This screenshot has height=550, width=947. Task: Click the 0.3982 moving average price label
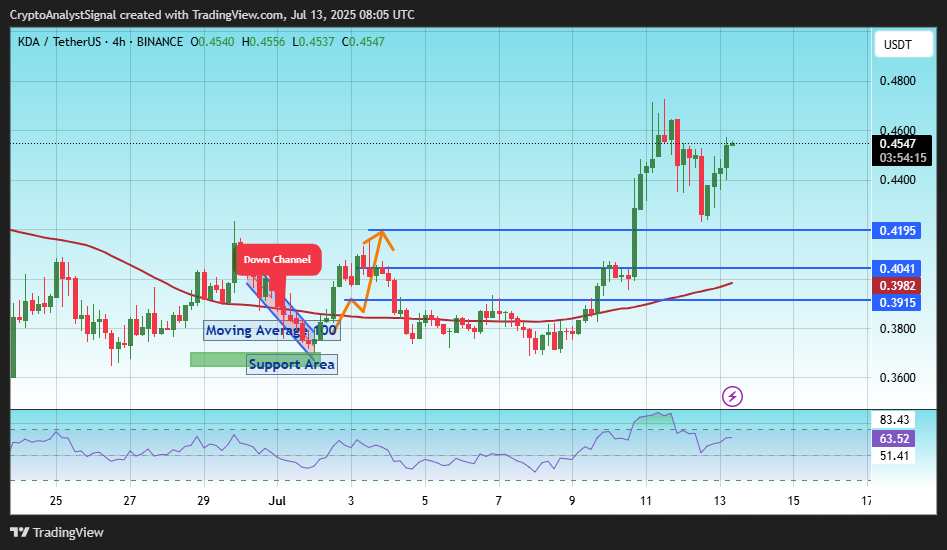tap(896, 286)
